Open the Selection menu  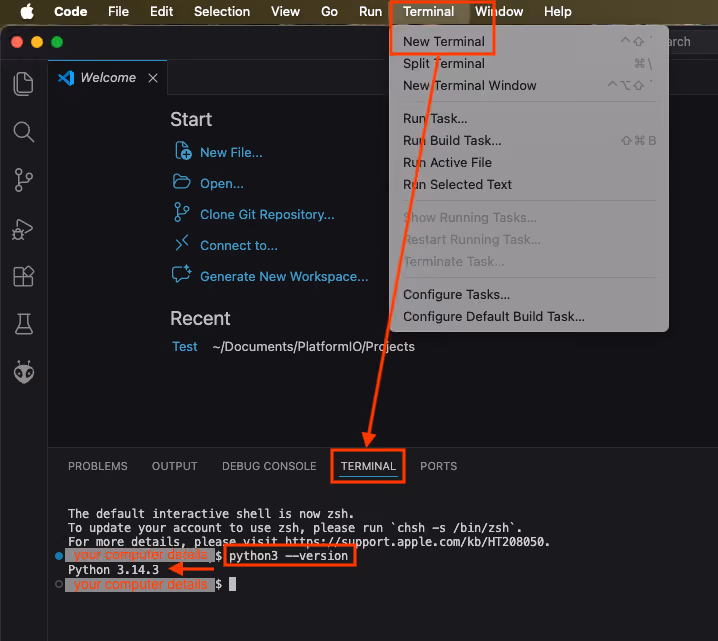(222, 11)
